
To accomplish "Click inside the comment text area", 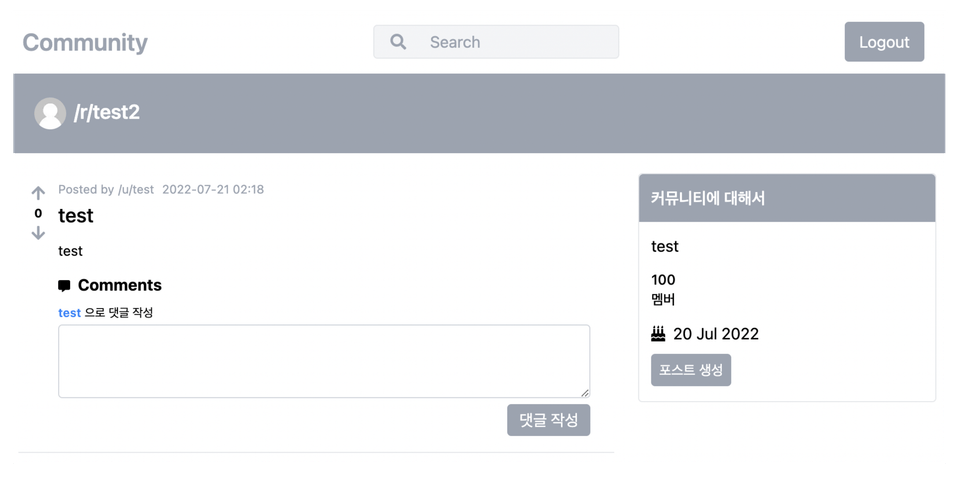I will [x=324, y=361].
